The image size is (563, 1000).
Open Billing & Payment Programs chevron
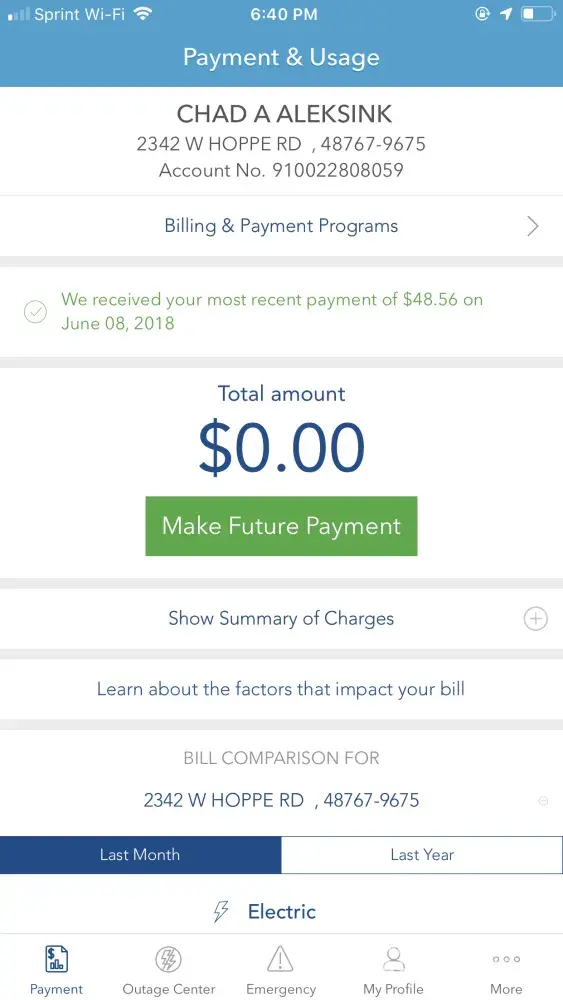pos(533,226)
